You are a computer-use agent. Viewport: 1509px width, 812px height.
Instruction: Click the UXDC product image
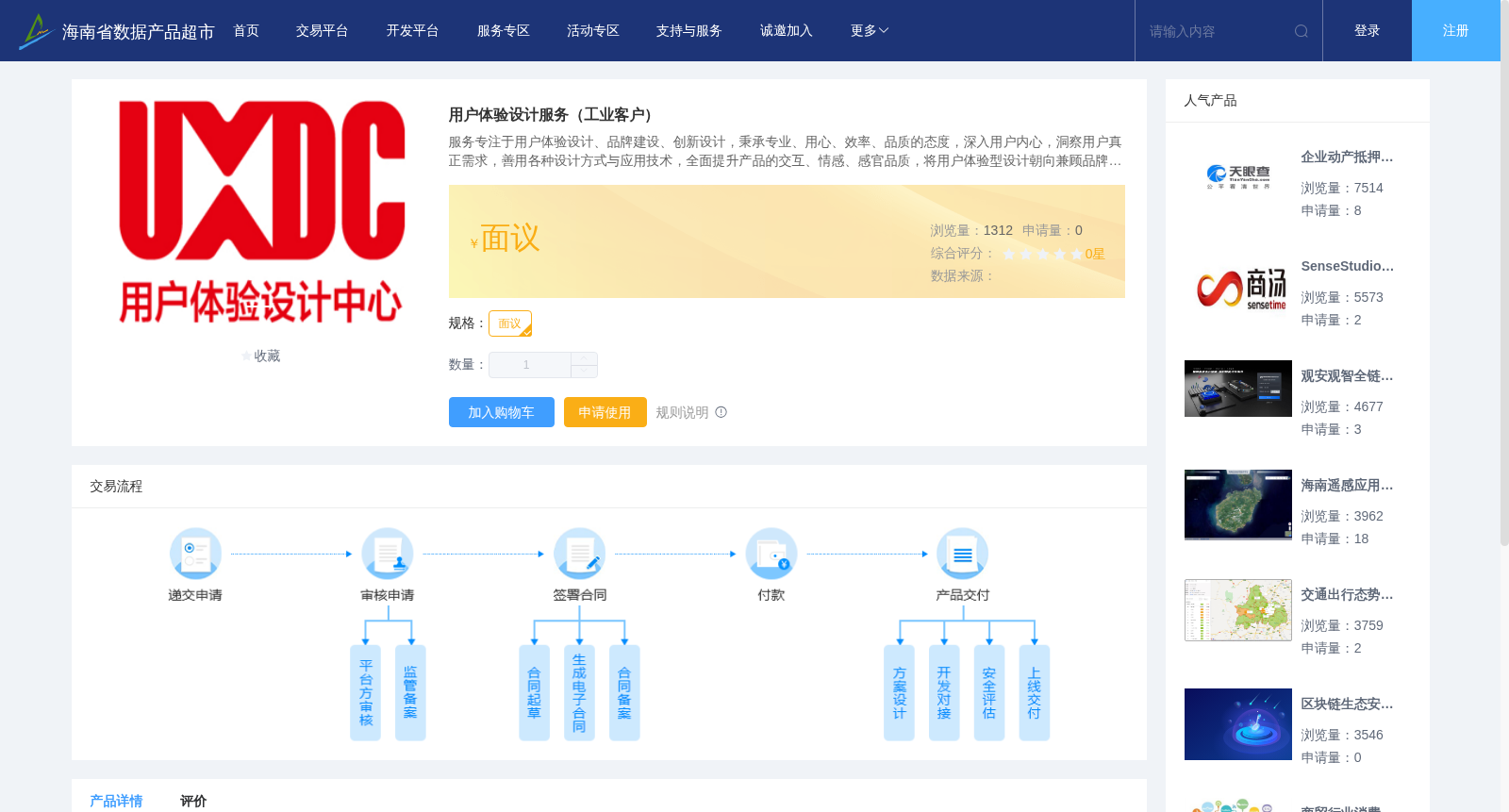[x=261, y=211]
